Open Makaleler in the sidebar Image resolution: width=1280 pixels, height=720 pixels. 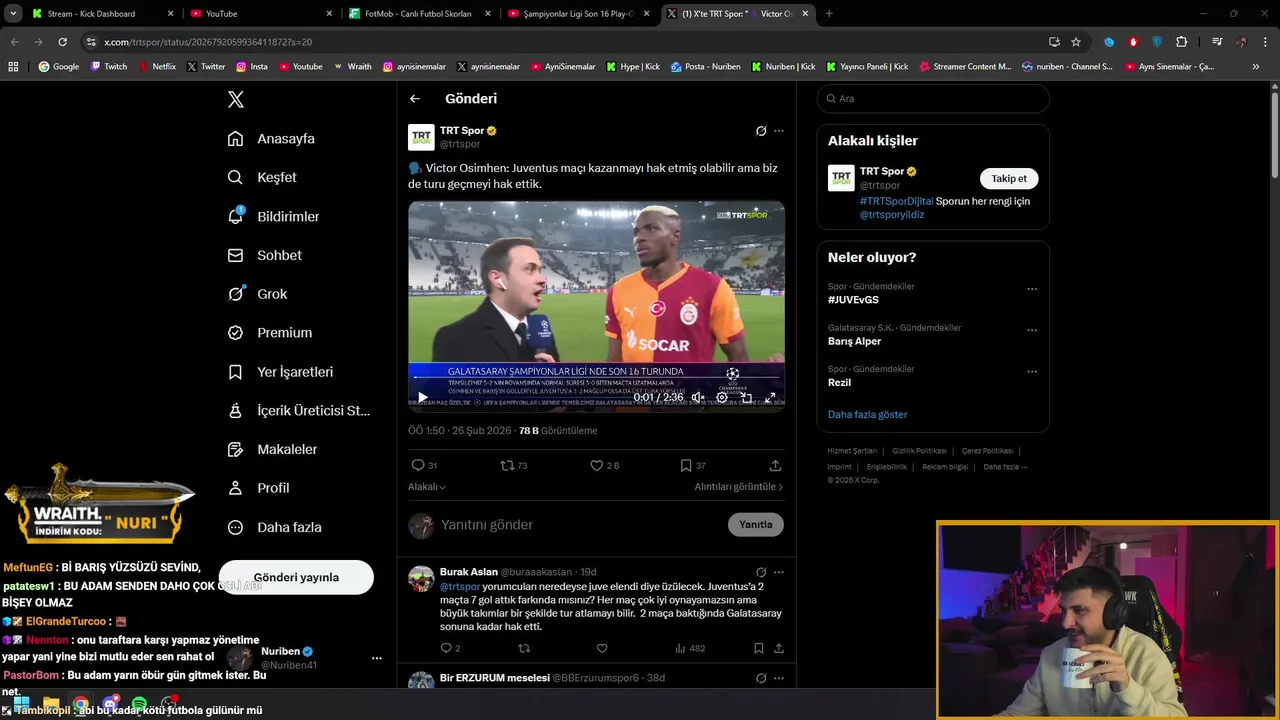tap(272, 449)
